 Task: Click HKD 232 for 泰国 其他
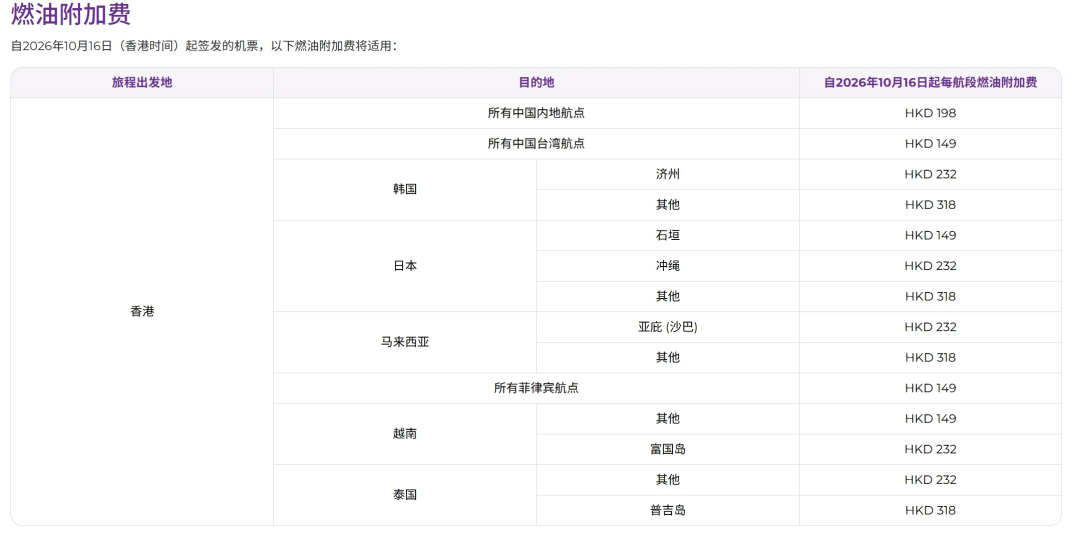pos(930,479)
